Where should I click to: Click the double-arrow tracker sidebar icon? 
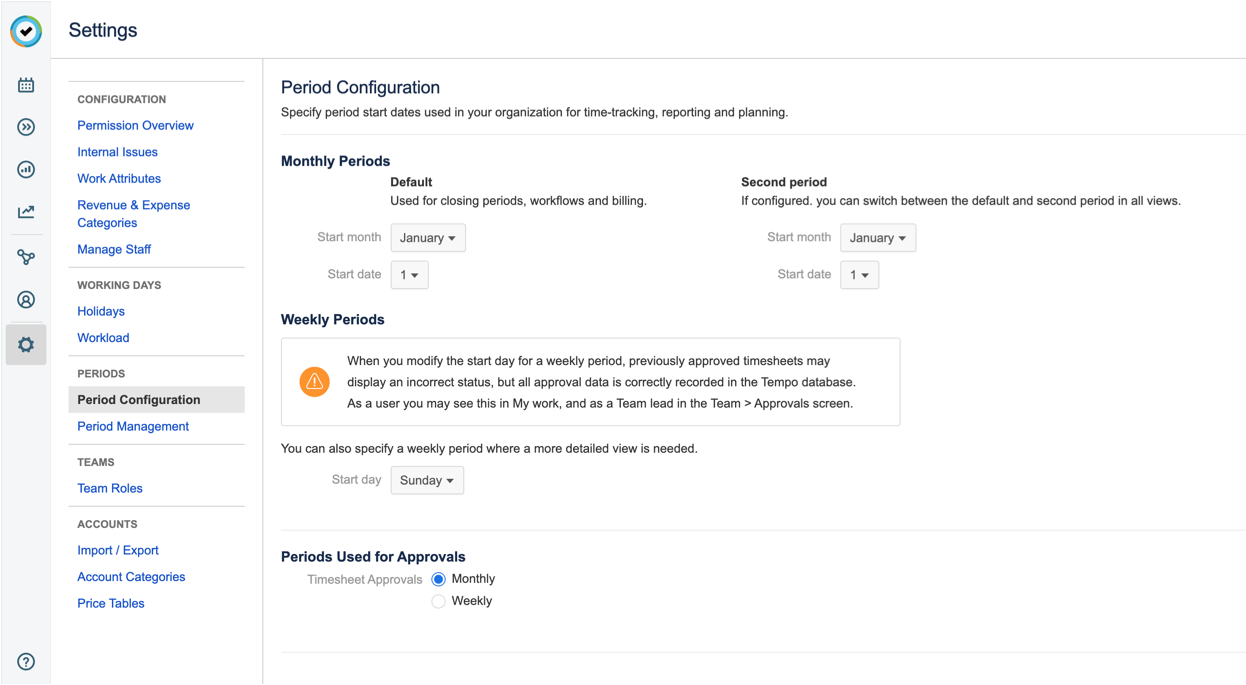pos(26,127)
